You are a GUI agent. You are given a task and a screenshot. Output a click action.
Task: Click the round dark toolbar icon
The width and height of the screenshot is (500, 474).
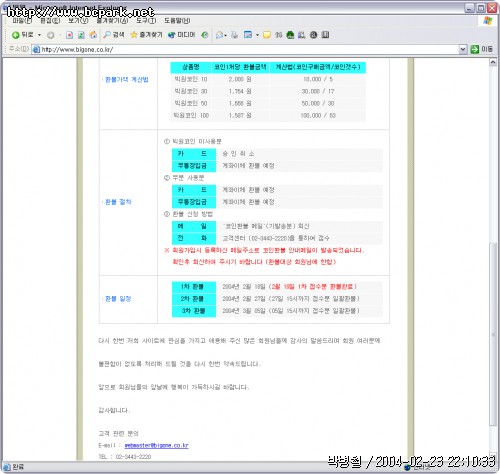[x=313, y=35]
